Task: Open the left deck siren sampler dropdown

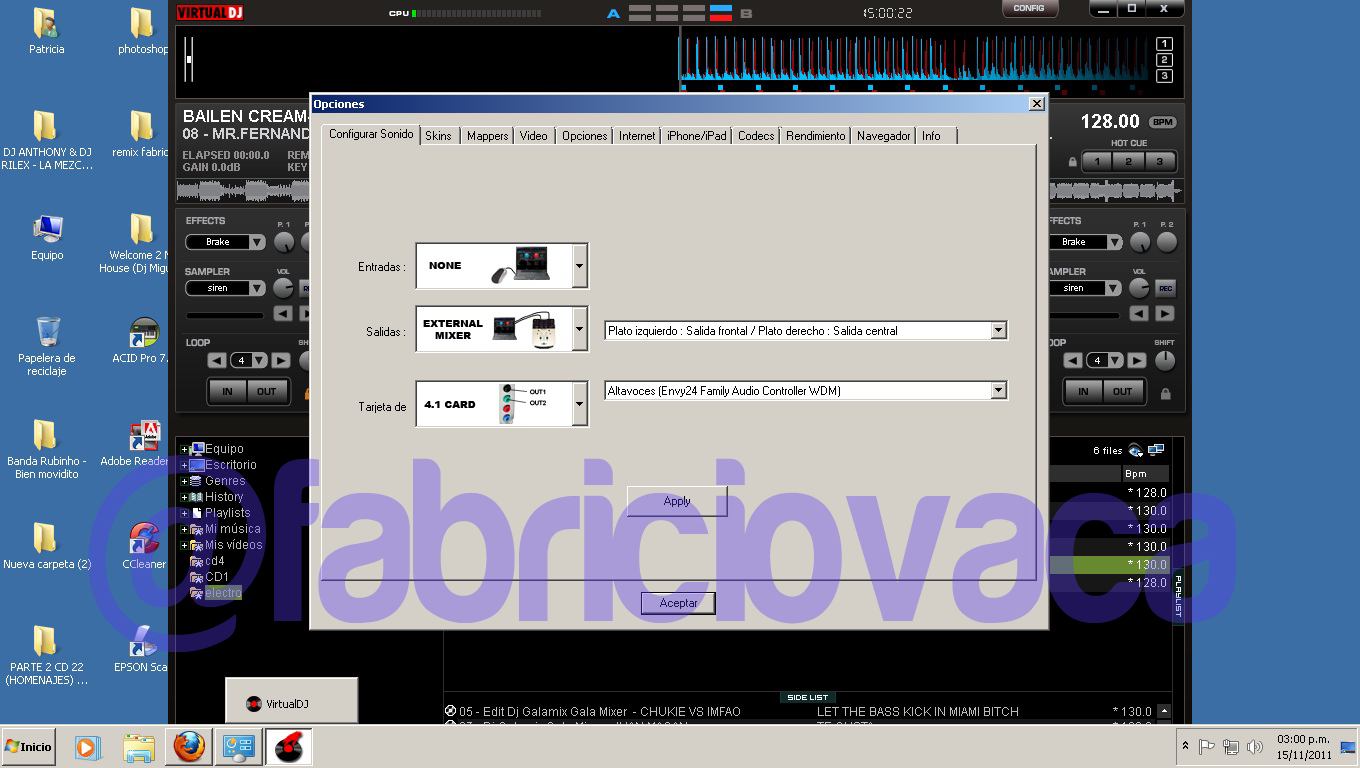Action: tap(257, 288)
